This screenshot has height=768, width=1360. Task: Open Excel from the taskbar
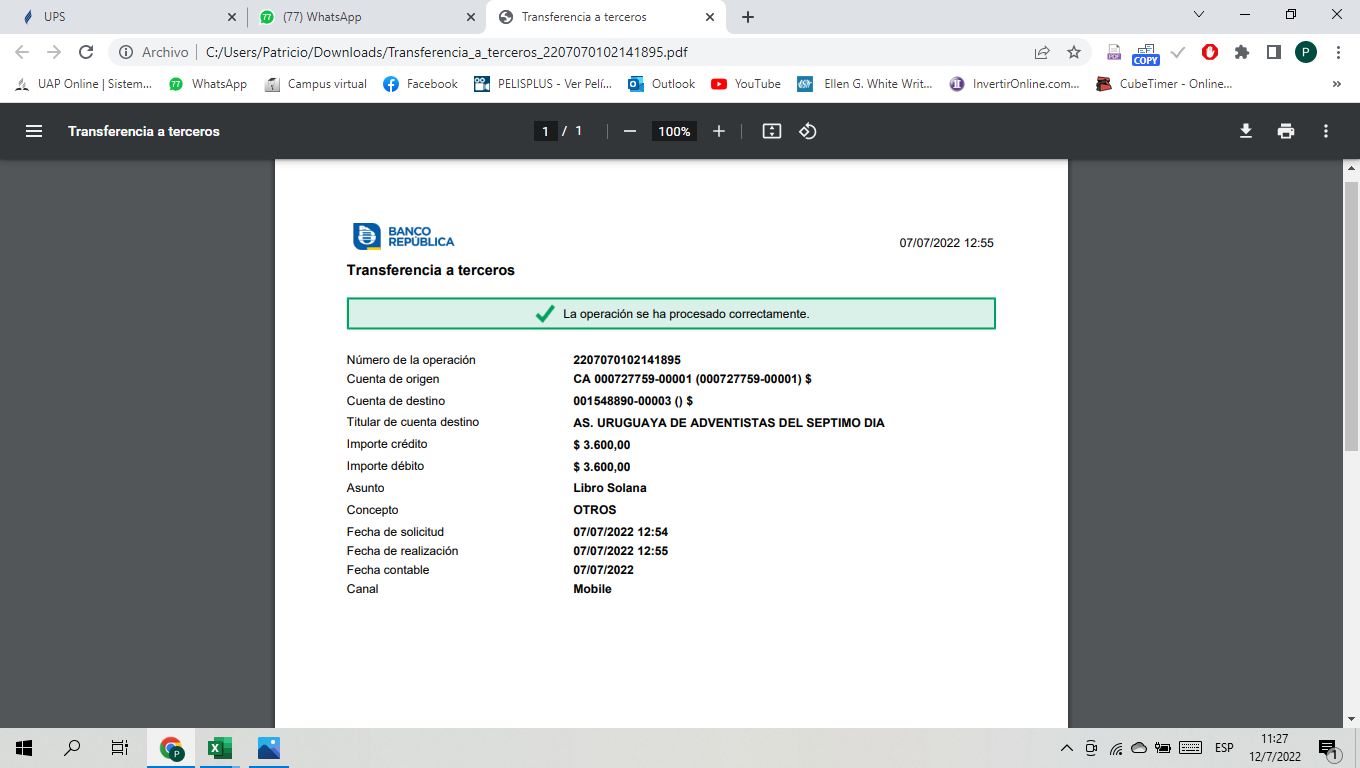click(x=219, y=748)
